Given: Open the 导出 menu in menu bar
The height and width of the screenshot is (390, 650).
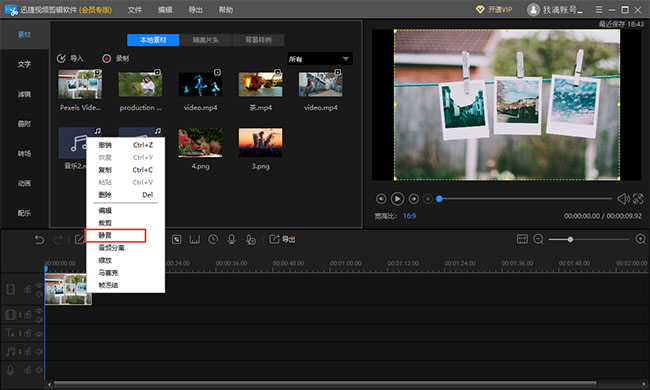Looking at the screenshot, I should tap(195, 10).
